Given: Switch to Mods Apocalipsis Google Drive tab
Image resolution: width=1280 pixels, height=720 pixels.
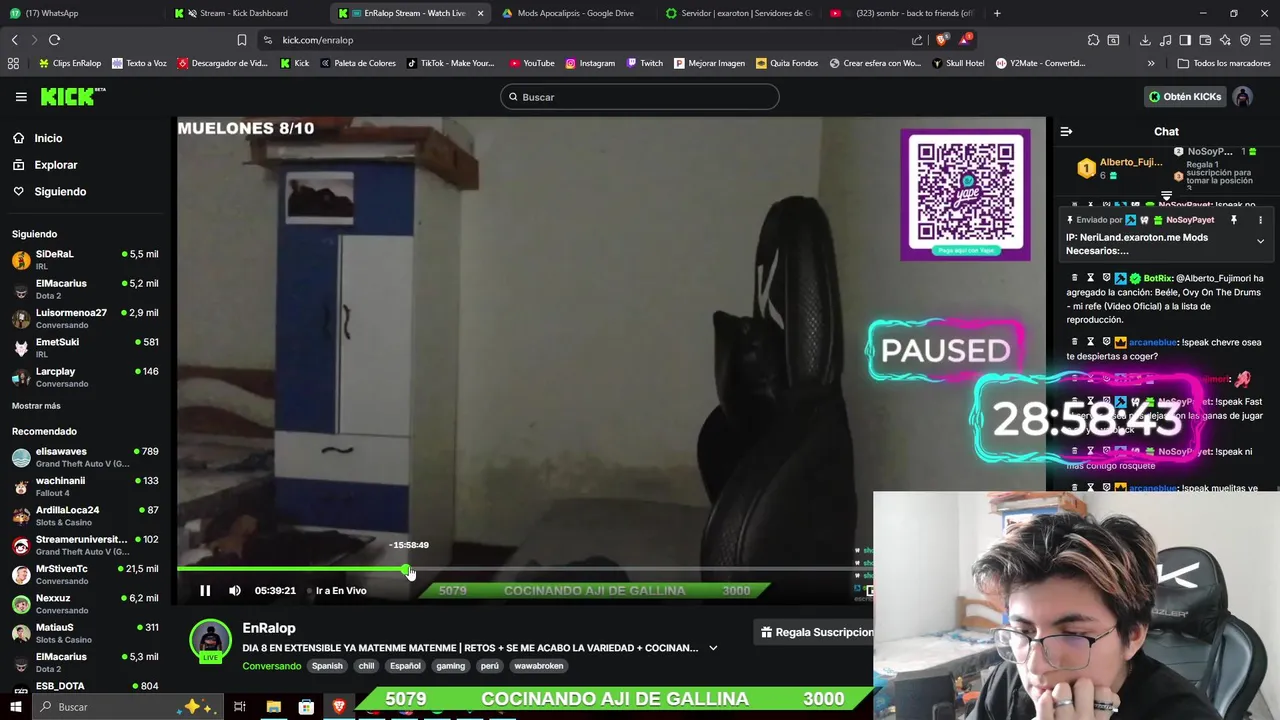Looking at the screenshot, I should [x=575, y=13].
